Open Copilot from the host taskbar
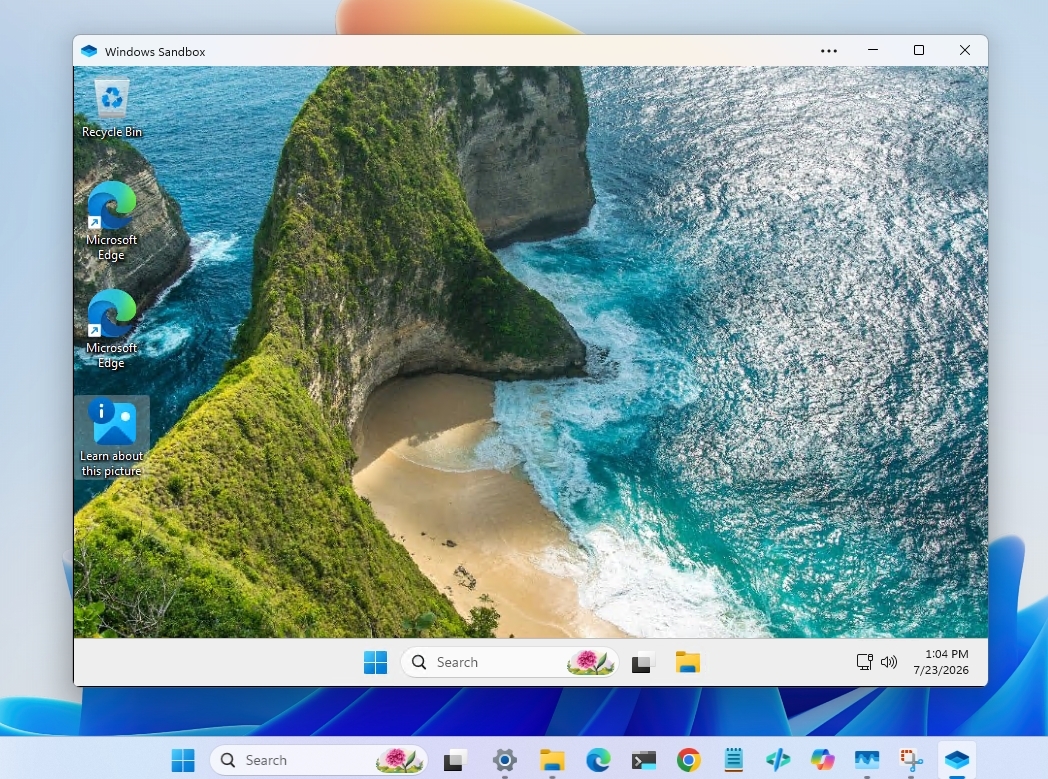Image resolution: width=1048 pixels, height=779 pixels. tap(823, 760)
